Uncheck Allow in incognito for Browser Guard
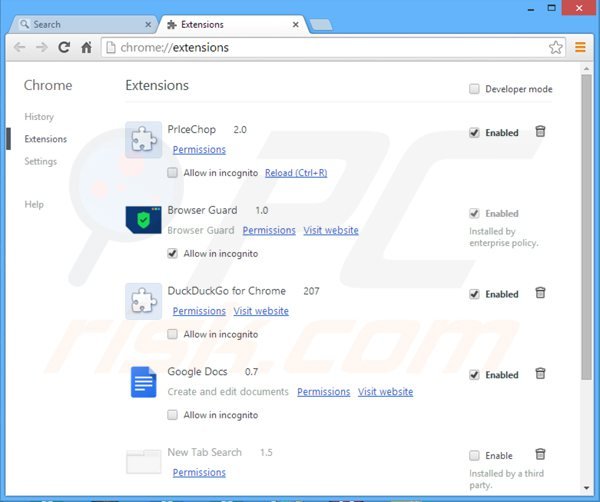600x502 pixels. click(173, 253)
